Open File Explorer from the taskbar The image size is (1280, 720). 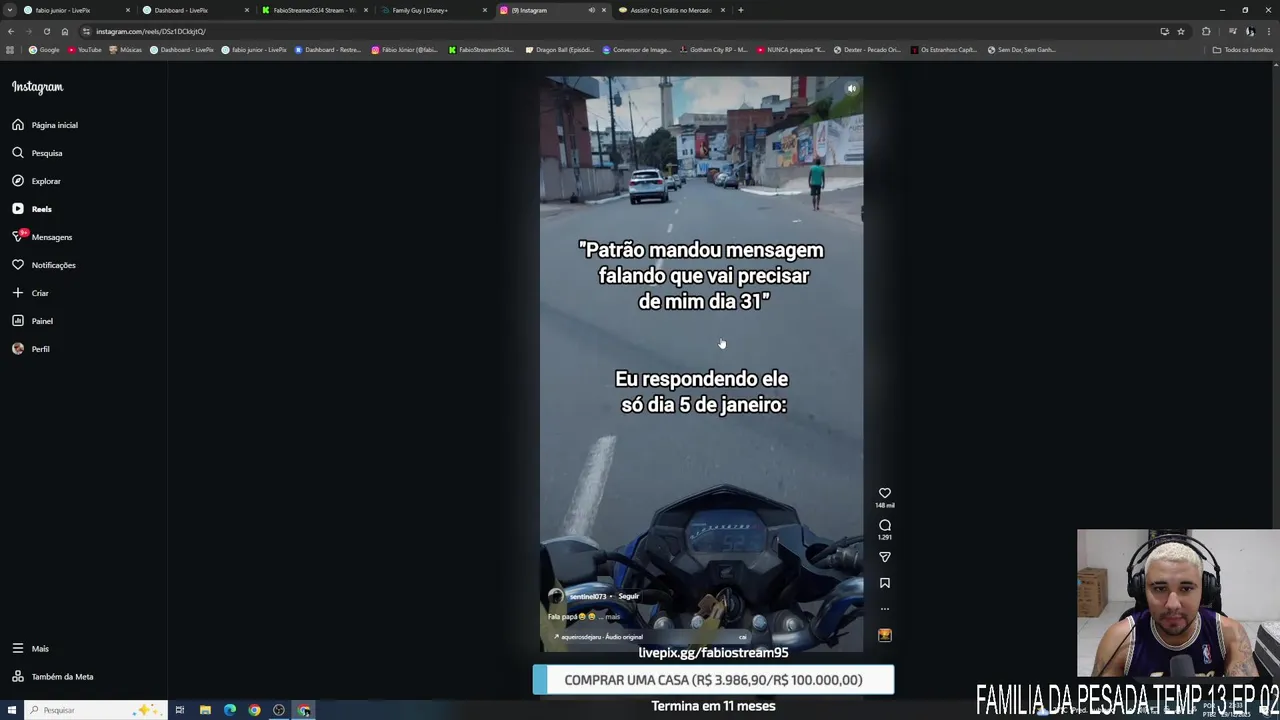(x=205, y=710)
